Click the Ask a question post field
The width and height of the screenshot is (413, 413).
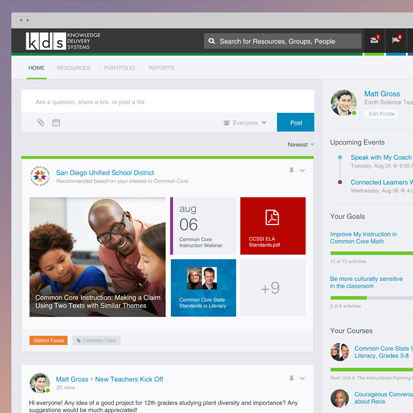(168, 102)
